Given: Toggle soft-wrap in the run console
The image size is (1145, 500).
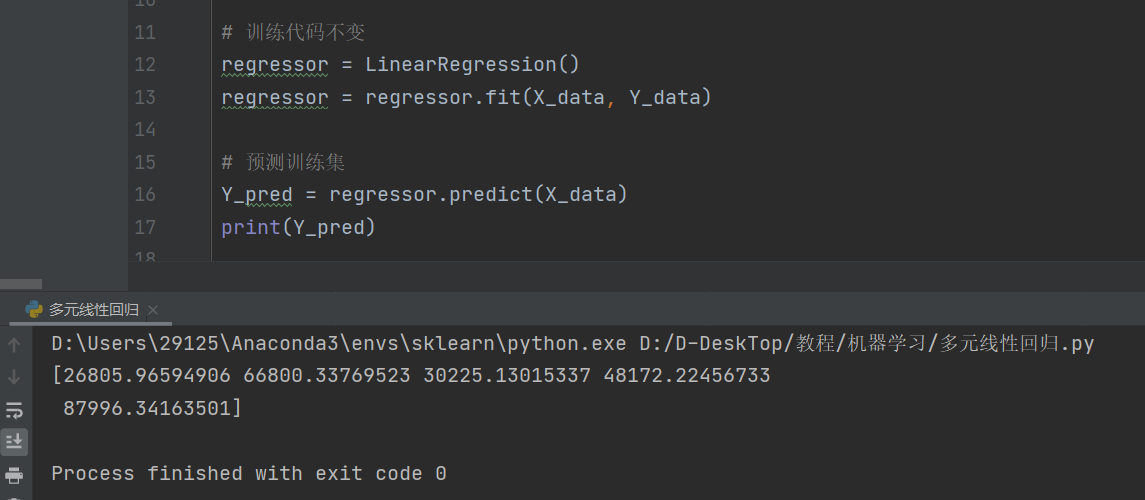Looking at the screenshot, I should click(x=14, y=409).
